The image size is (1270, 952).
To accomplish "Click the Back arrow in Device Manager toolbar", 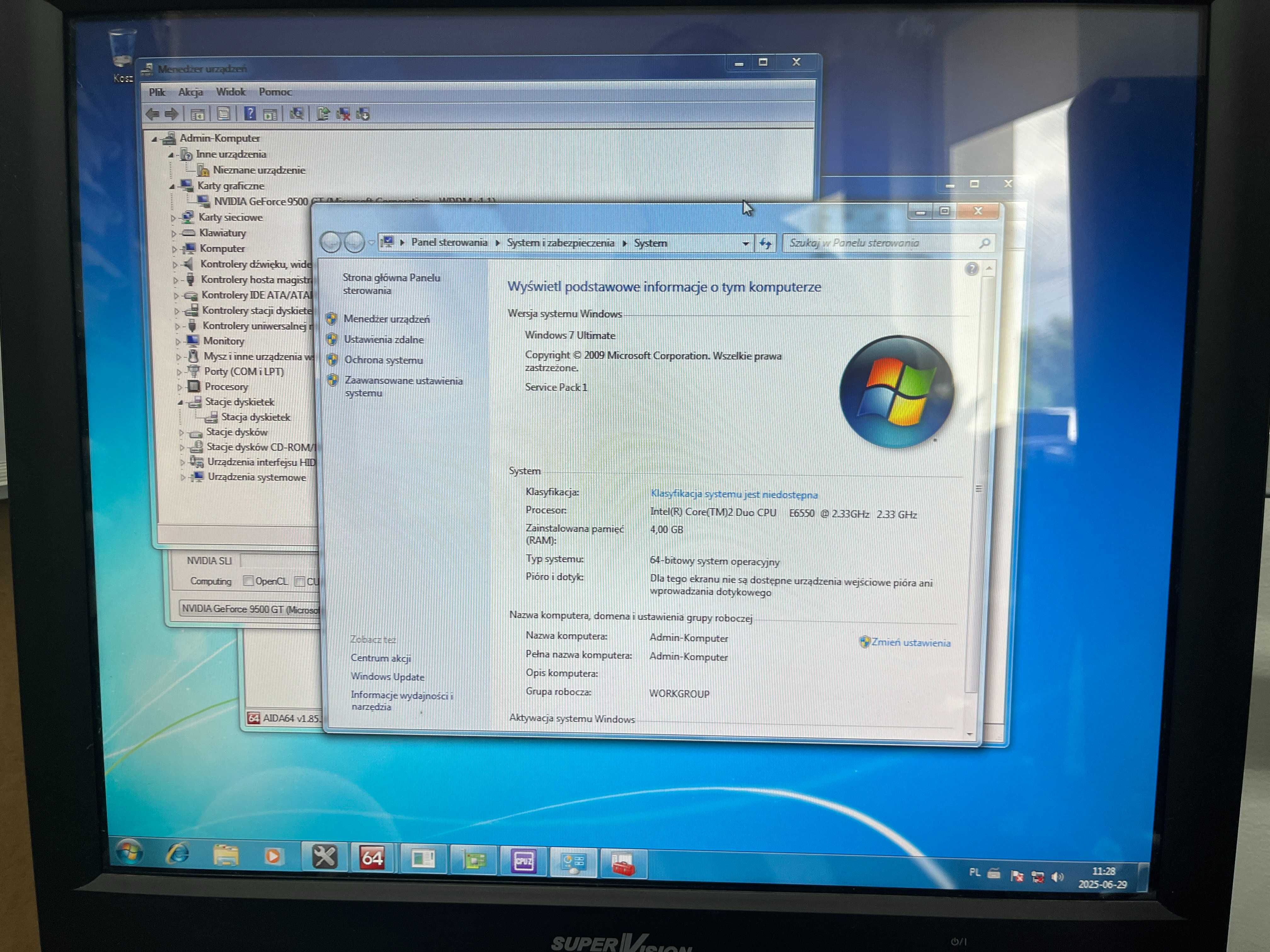I will tap(153, 114).
